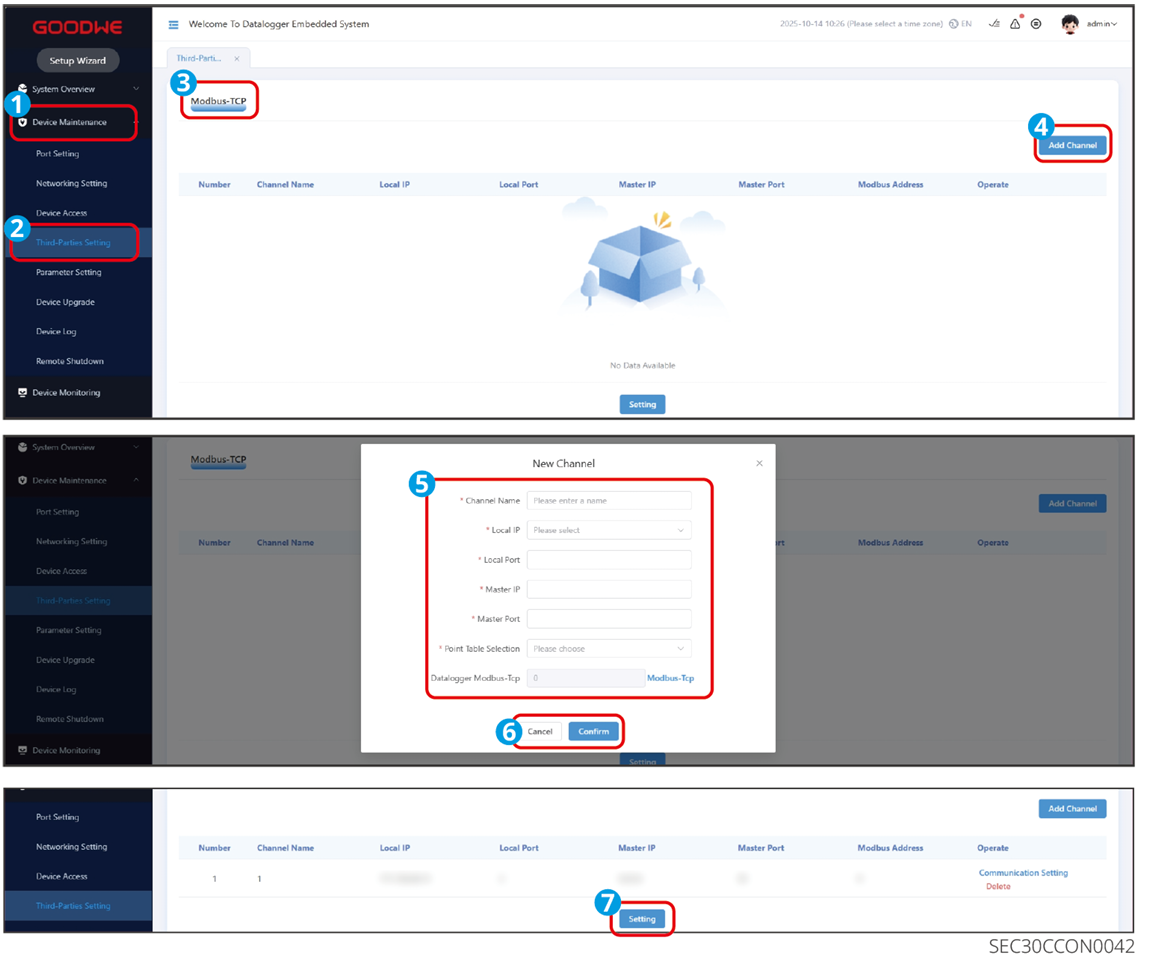
Task: Click the Channel Name input field
Action: (x=609, y=501)
